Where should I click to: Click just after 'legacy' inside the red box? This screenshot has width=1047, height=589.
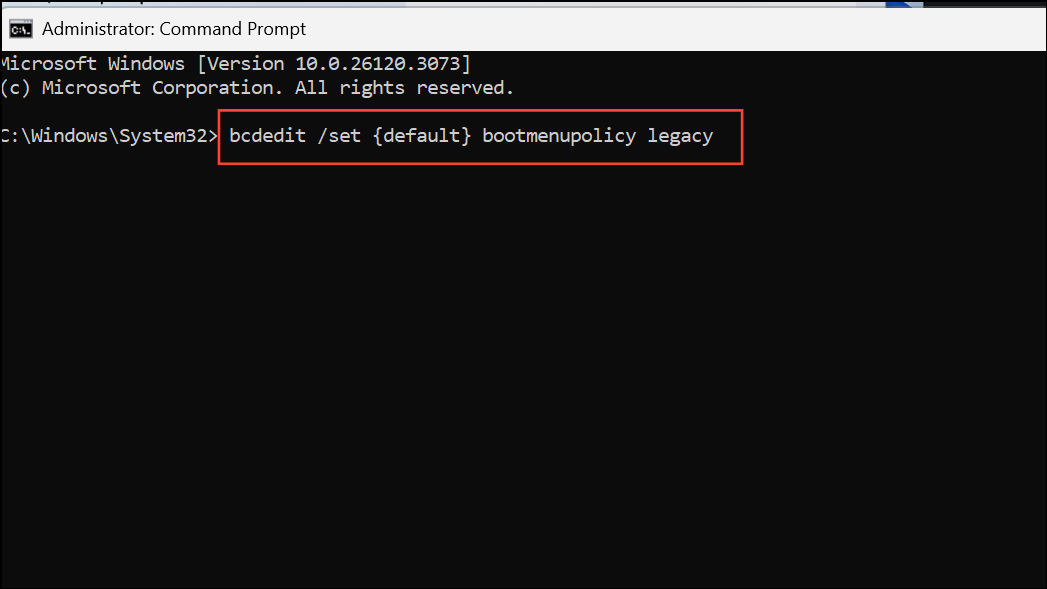pyautogui.click(x=726, y=136)
